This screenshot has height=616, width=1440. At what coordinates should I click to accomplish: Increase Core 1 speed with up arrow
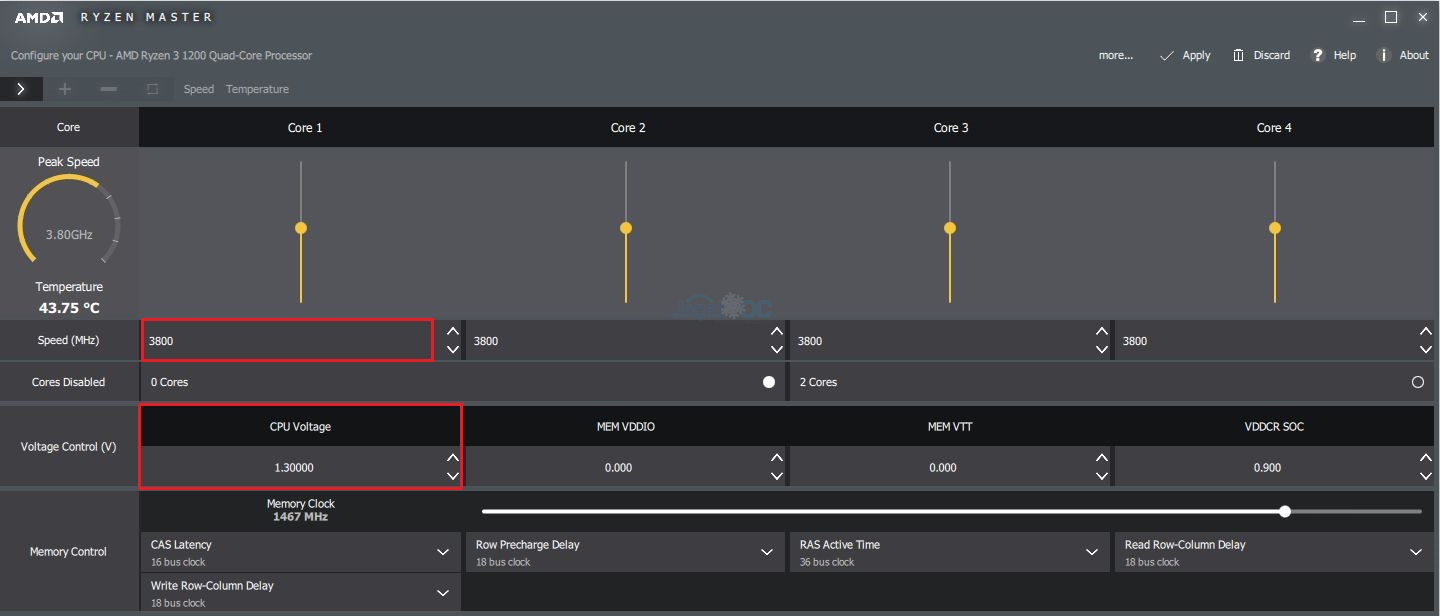[x=453, y=331]
